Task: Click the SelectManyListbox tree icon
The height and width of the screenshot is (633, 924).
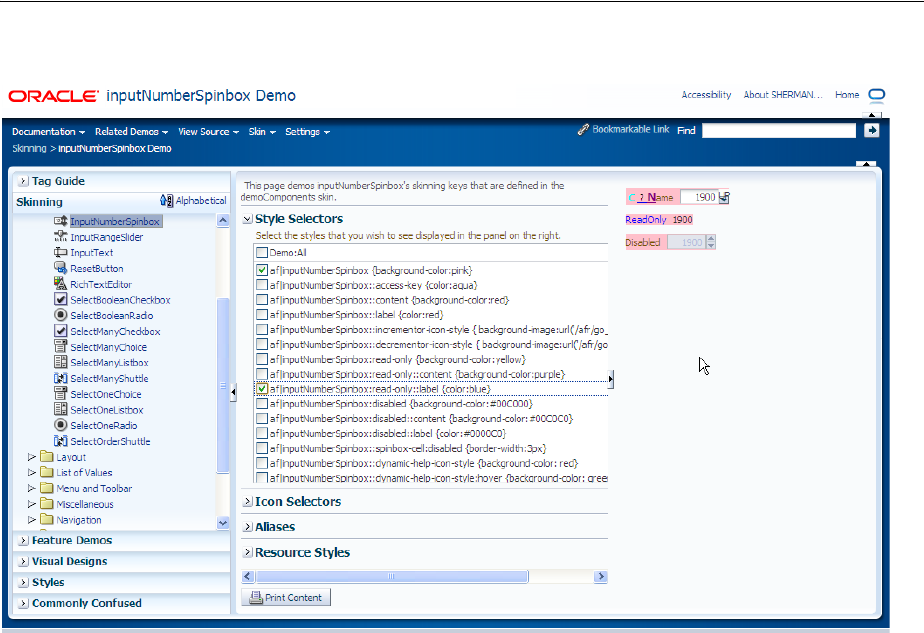Action: pyautogui.click(x=60, y=362)
